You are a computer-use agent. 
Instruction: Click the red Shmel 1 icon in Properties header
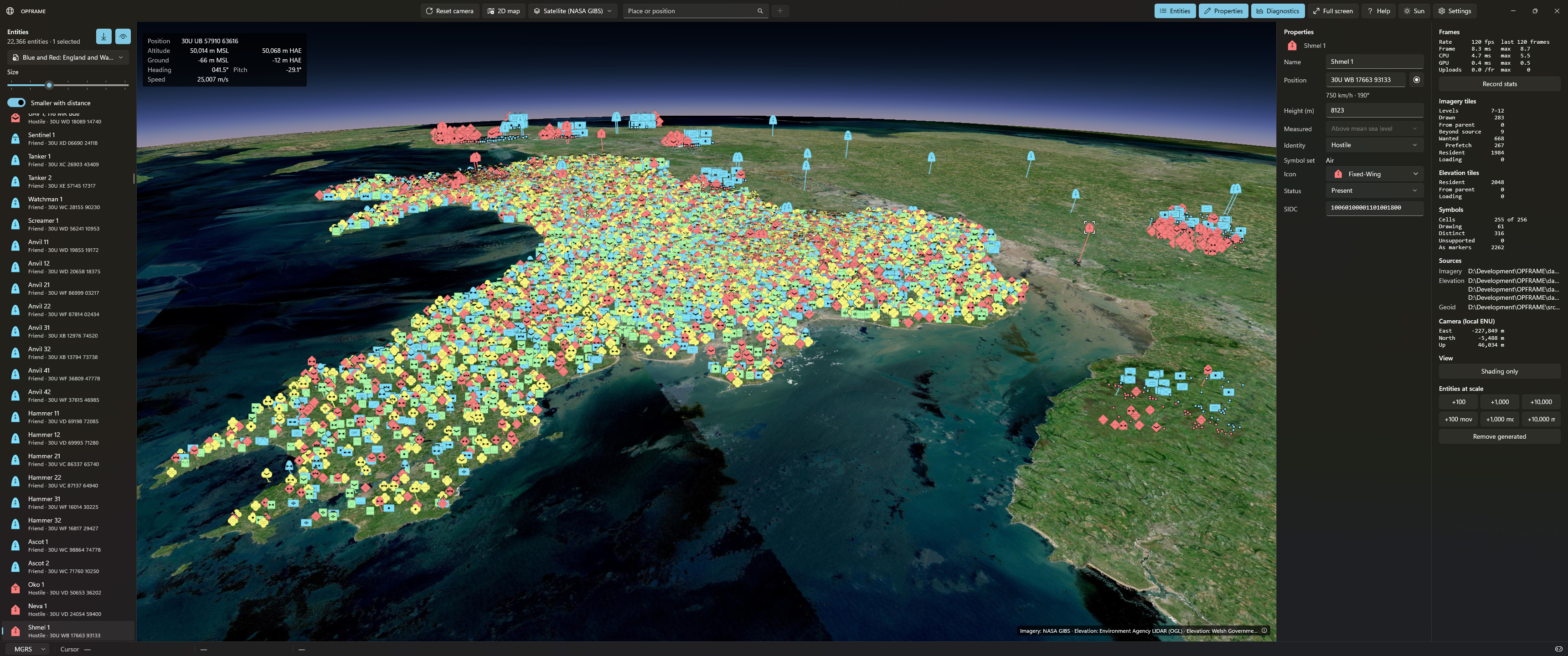click(1292, 46)
